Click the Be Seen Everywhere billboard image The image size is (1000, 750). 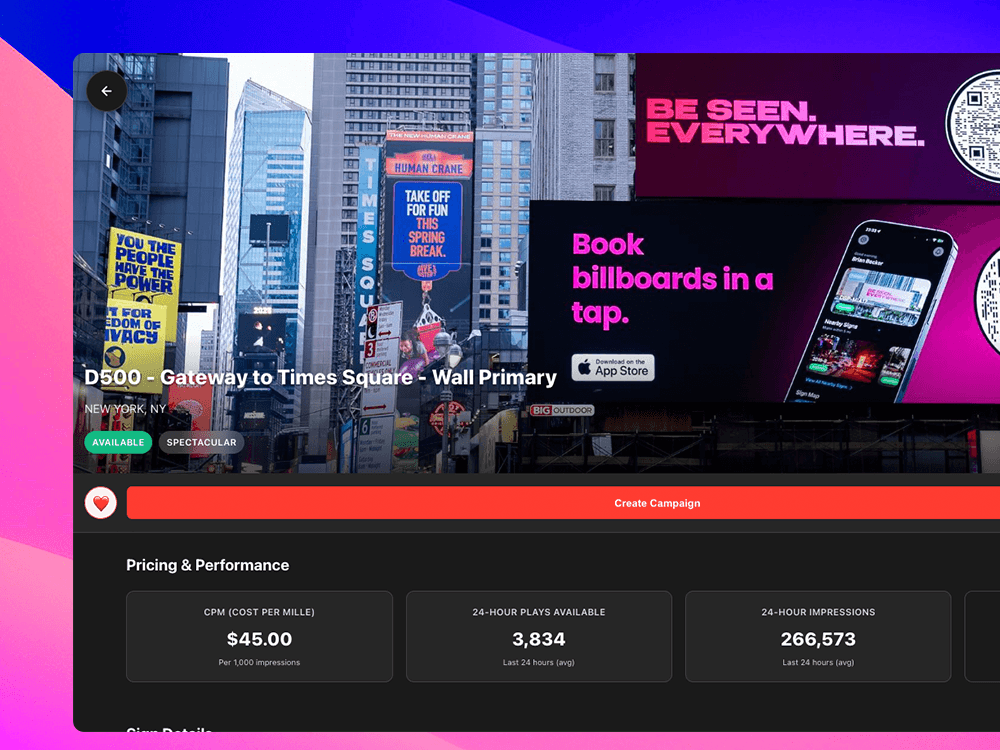(818, 126)
